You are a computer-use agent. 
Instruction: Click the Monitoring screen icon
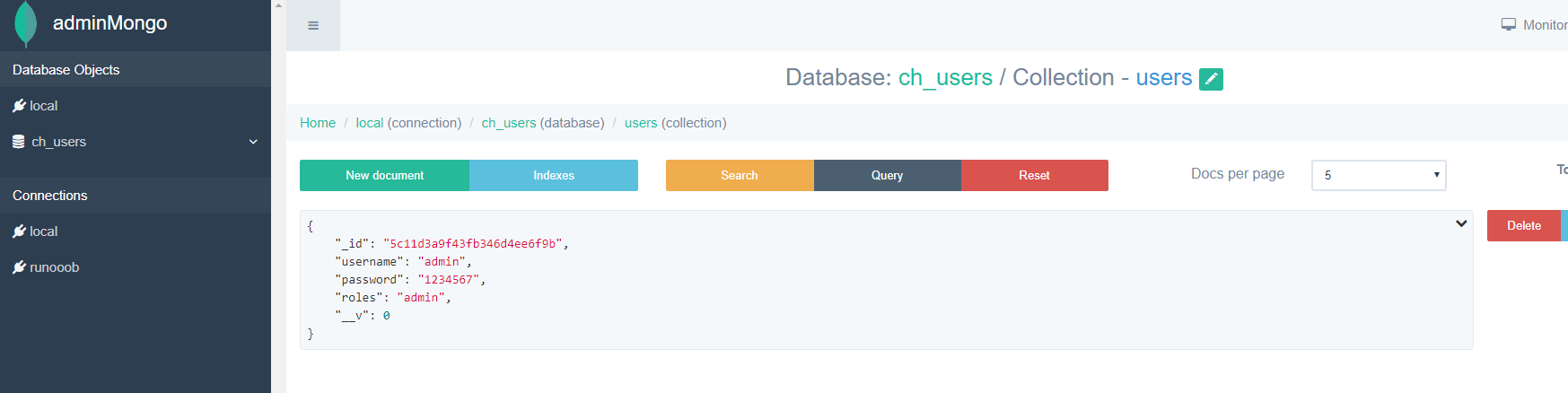click(x=1508, y=25)
